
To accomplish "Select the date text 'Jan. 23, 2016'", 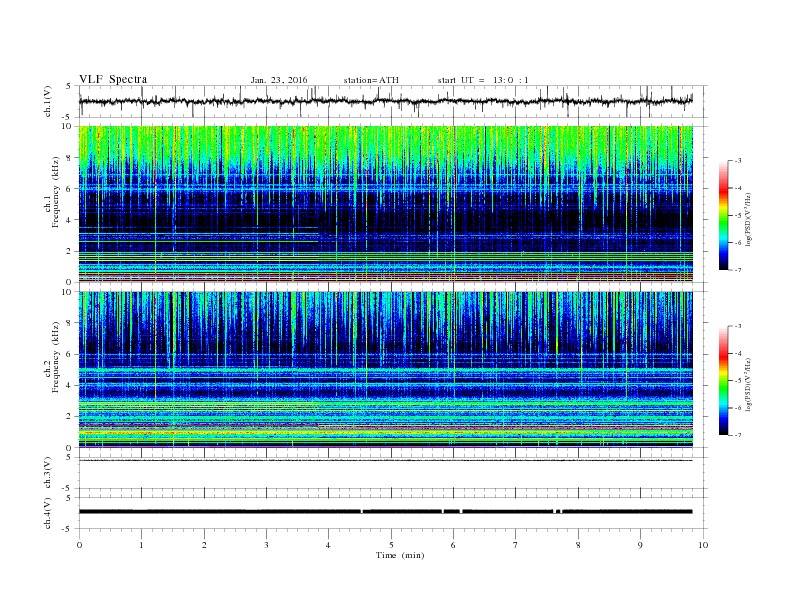I will tap(279, 80).
